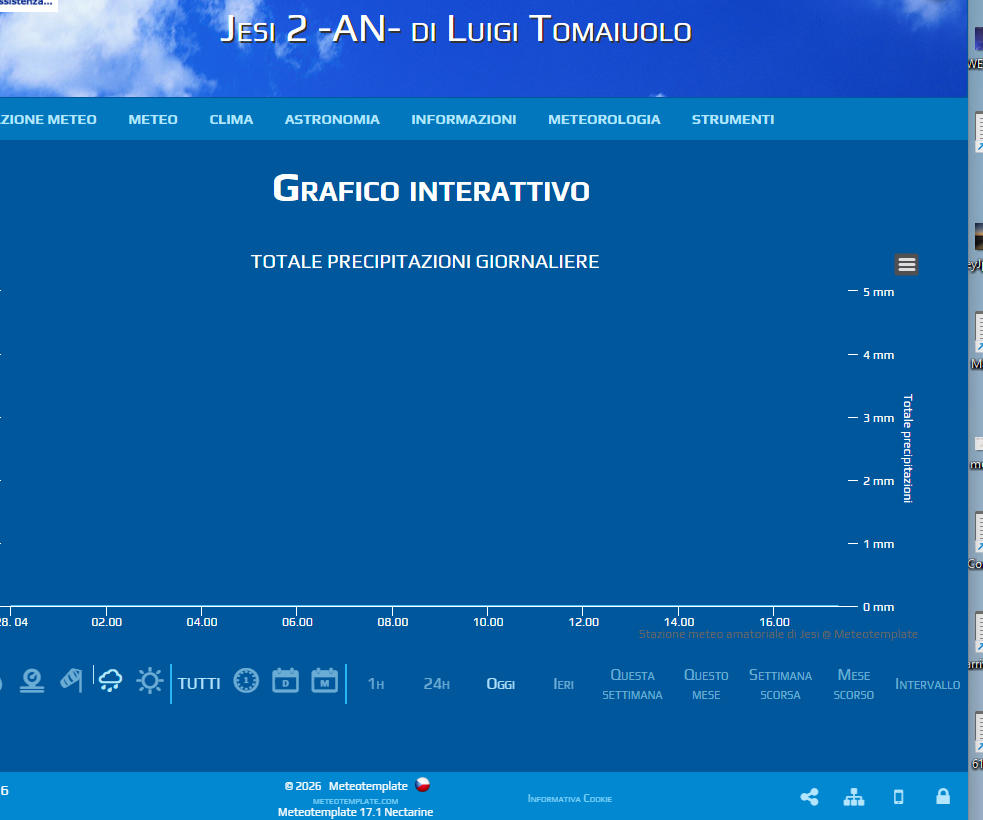The height and width of the screenshot is (820, 983).
Task: Click the padlock login icon
Action: pyautogui.click(x=942, y=797)
